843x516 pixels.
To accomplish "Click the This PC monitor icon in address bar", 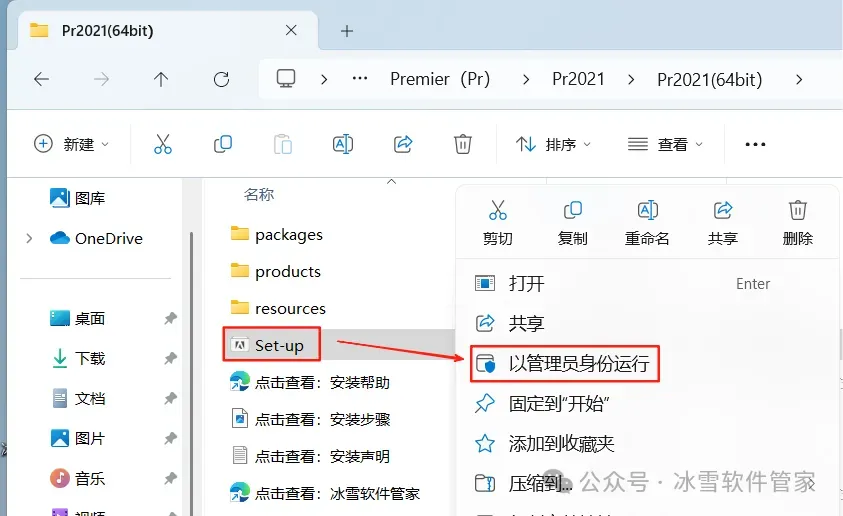I will tap(286, 79).
